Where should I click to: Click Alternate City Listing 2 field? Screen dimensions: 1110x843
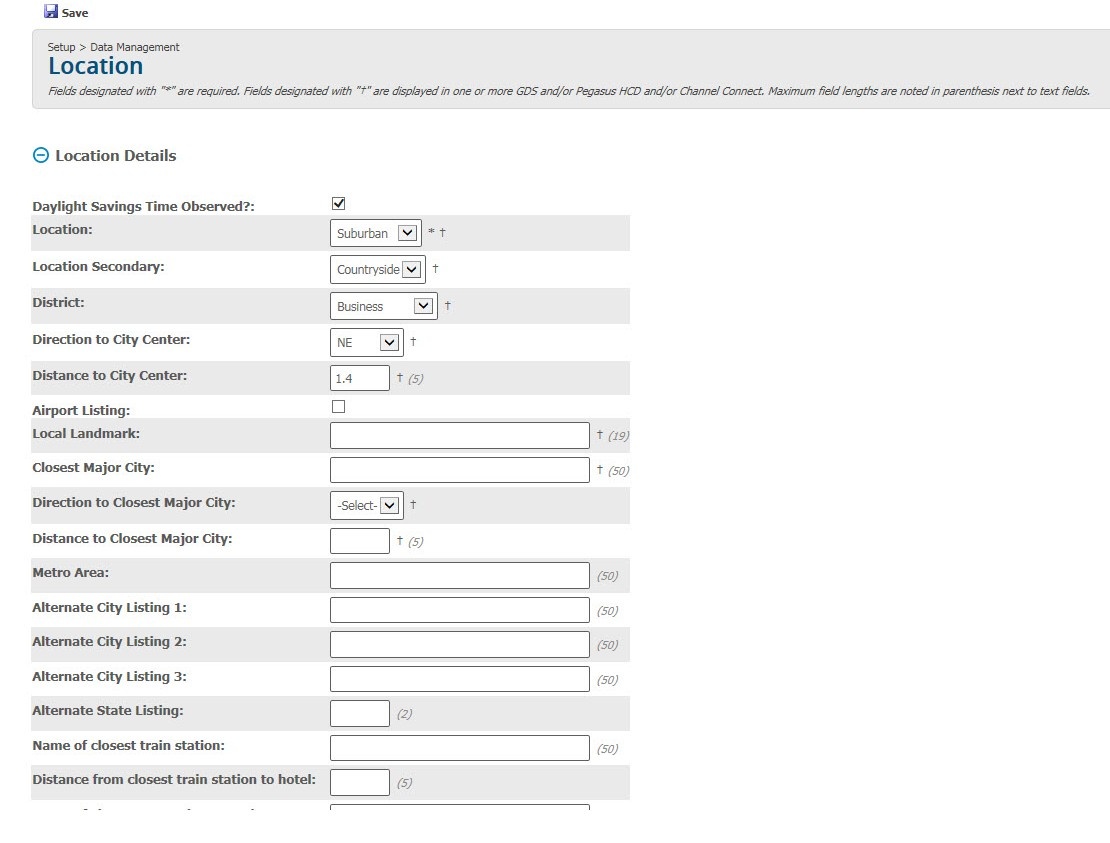[459, 644]
